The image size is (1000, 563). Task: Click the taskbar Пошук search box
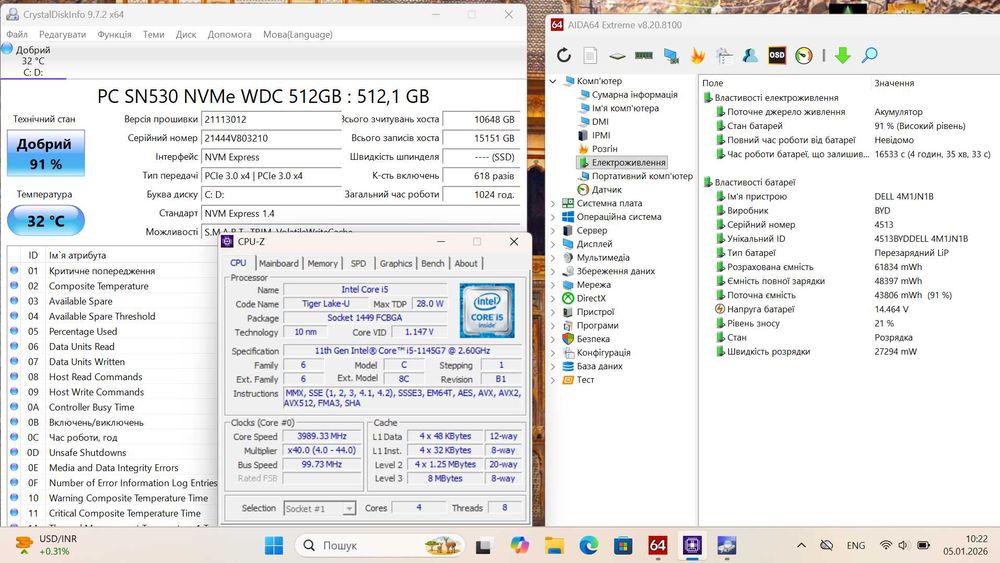click(x=381, y=545)
